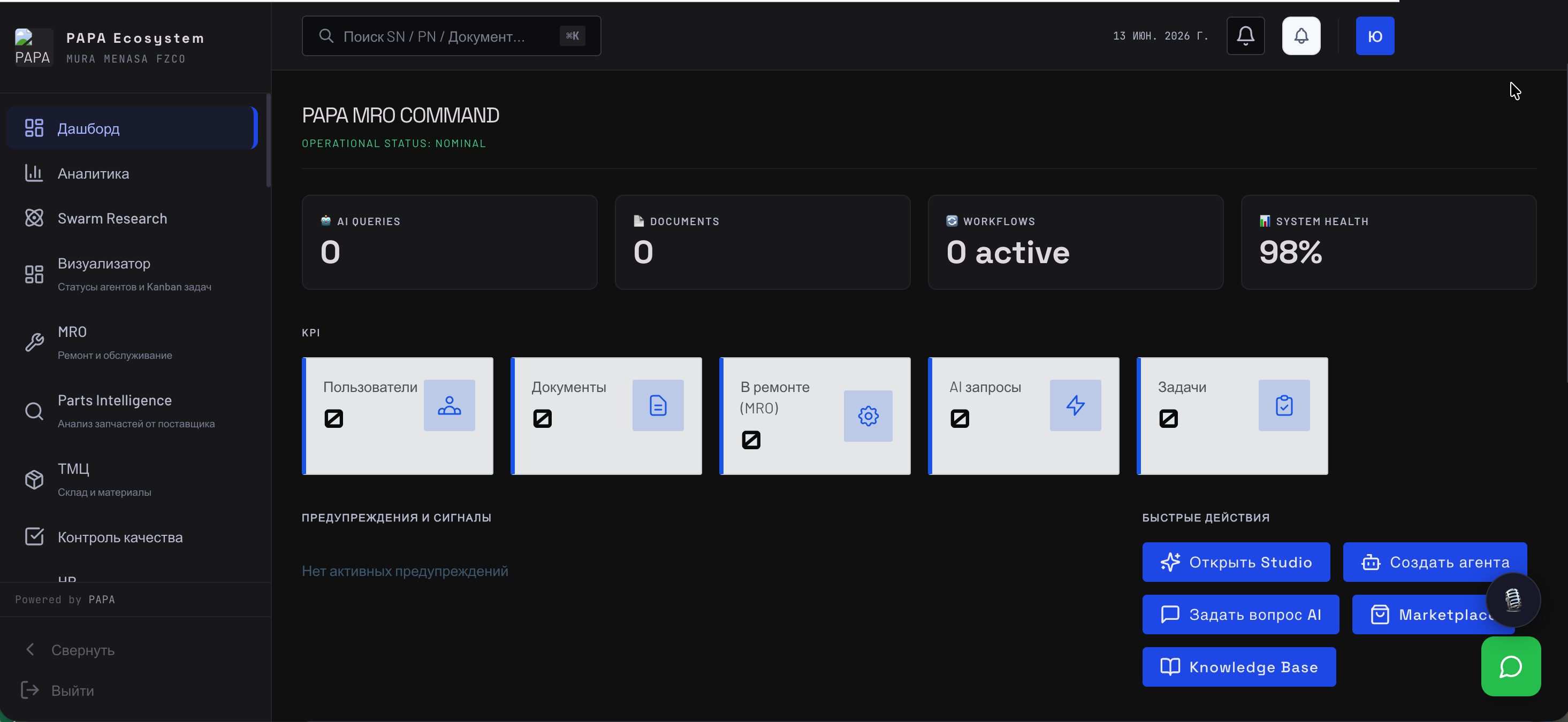Screen dimensions: 1568x722
Task: Log out with Выйти
Action: point(58,690)
